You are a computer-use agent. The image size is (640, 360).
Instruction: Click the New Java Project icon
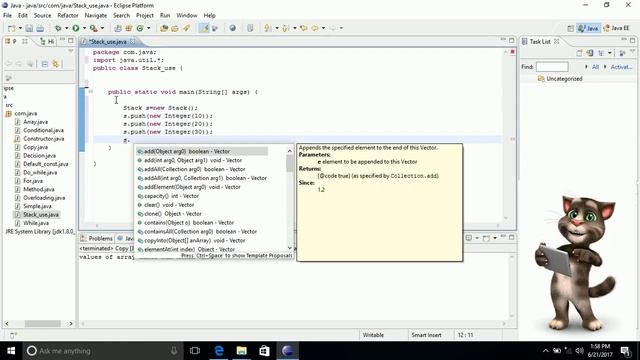[118, 28]
